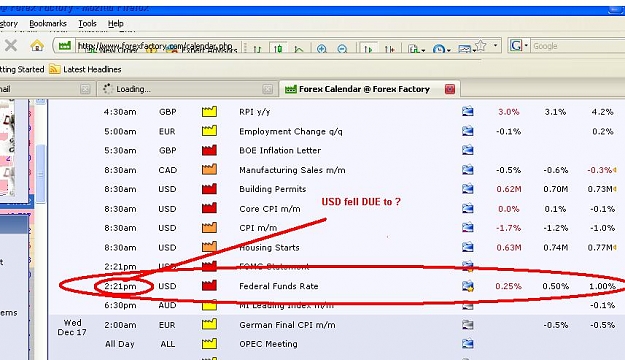Open detail folder for OPEC Meeting
The image size is (625, 360).
pos(468,343)
